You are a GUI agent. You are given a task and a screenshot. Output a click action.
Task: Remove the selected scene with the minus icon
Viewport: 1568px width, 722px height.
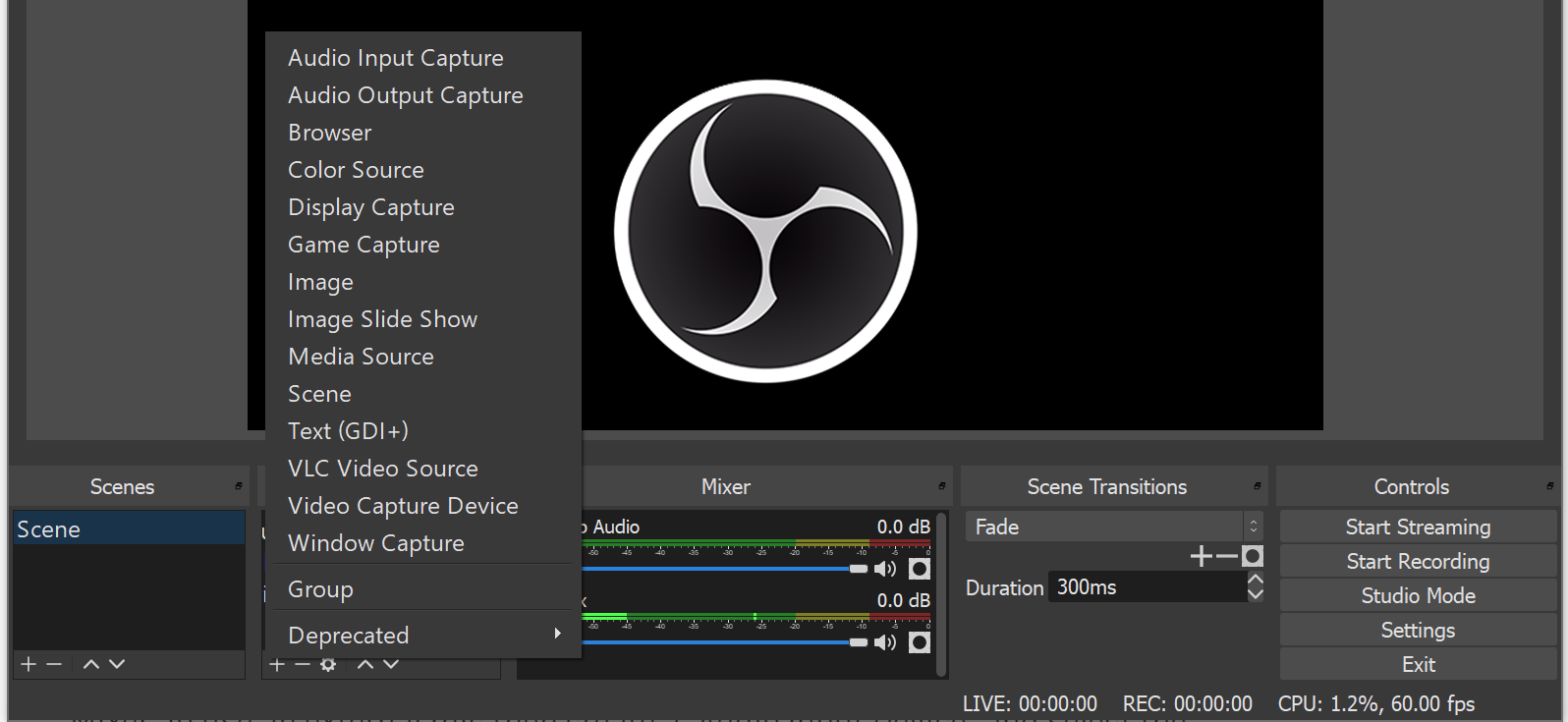(x=54, y=664)
